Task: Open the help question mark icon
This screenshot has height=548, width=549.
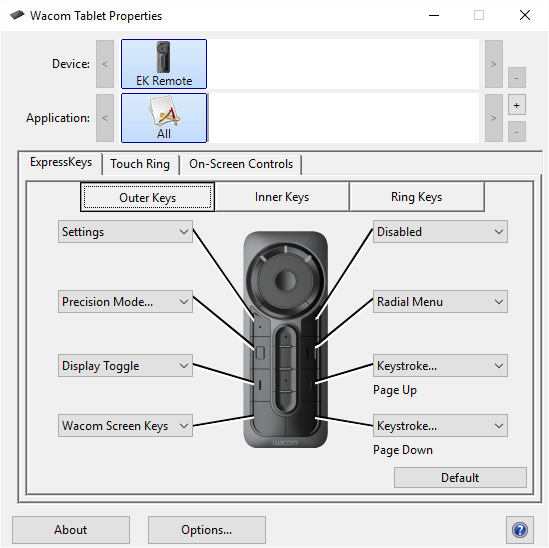Action: [x=520, y=530]
